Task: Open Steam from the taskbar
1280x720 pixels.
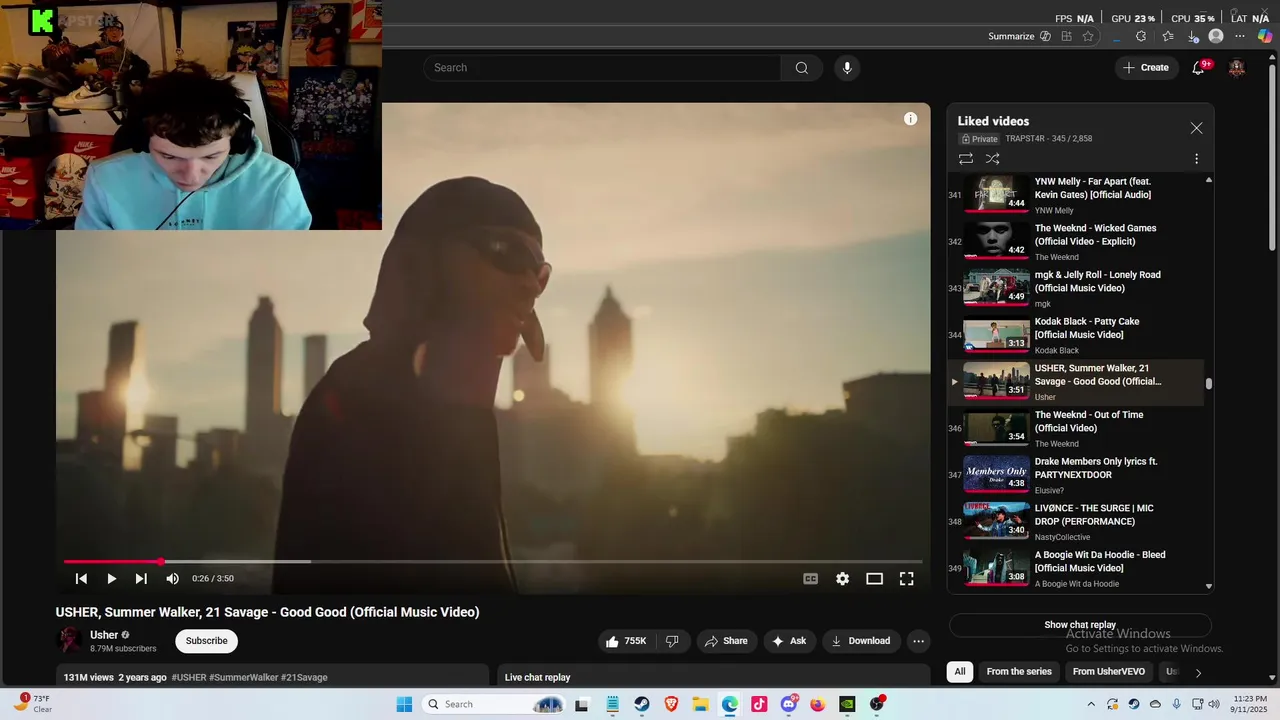Action: coord(642,704)
